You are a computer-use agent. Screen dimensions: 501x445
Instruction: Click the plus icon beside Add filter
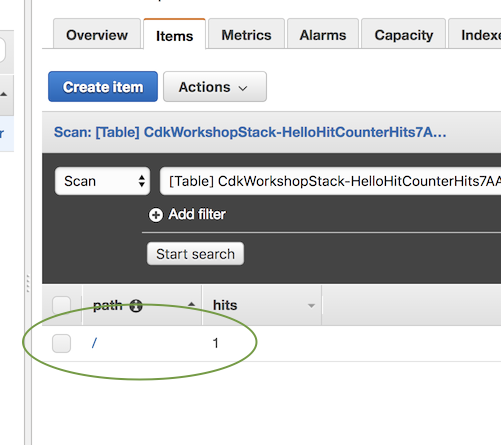coord(156,215)
